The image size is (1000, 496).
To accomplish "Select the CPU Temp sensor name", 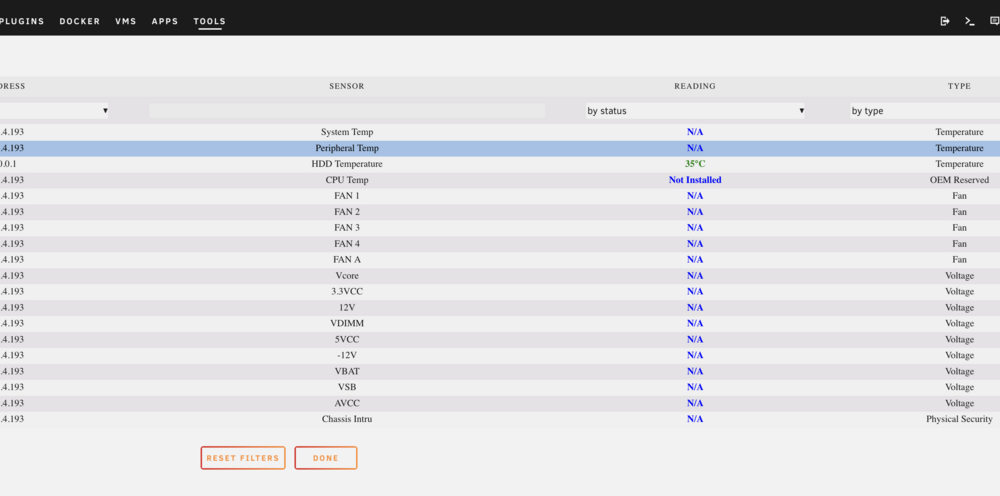I will [347, 180].
